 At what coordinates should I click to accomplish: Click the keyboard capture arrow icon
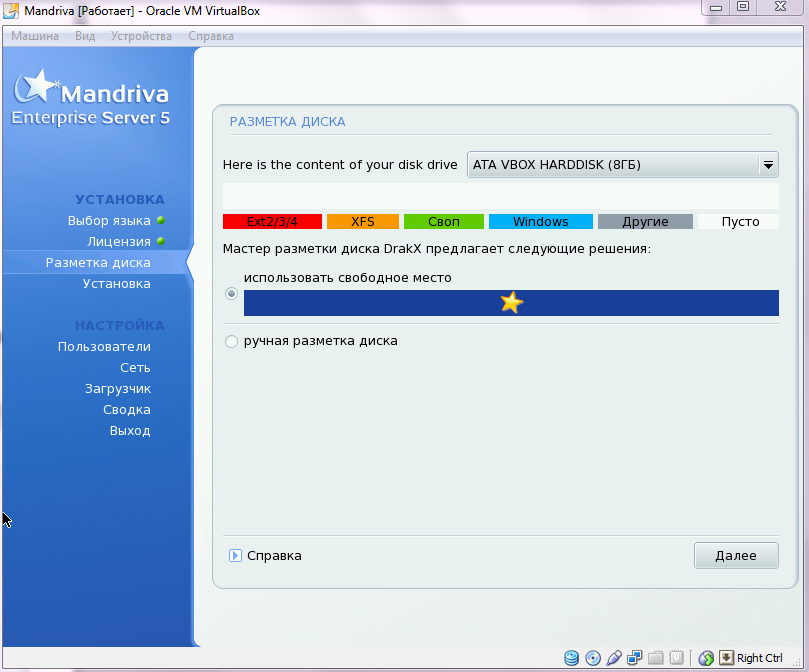pos(726,658)
